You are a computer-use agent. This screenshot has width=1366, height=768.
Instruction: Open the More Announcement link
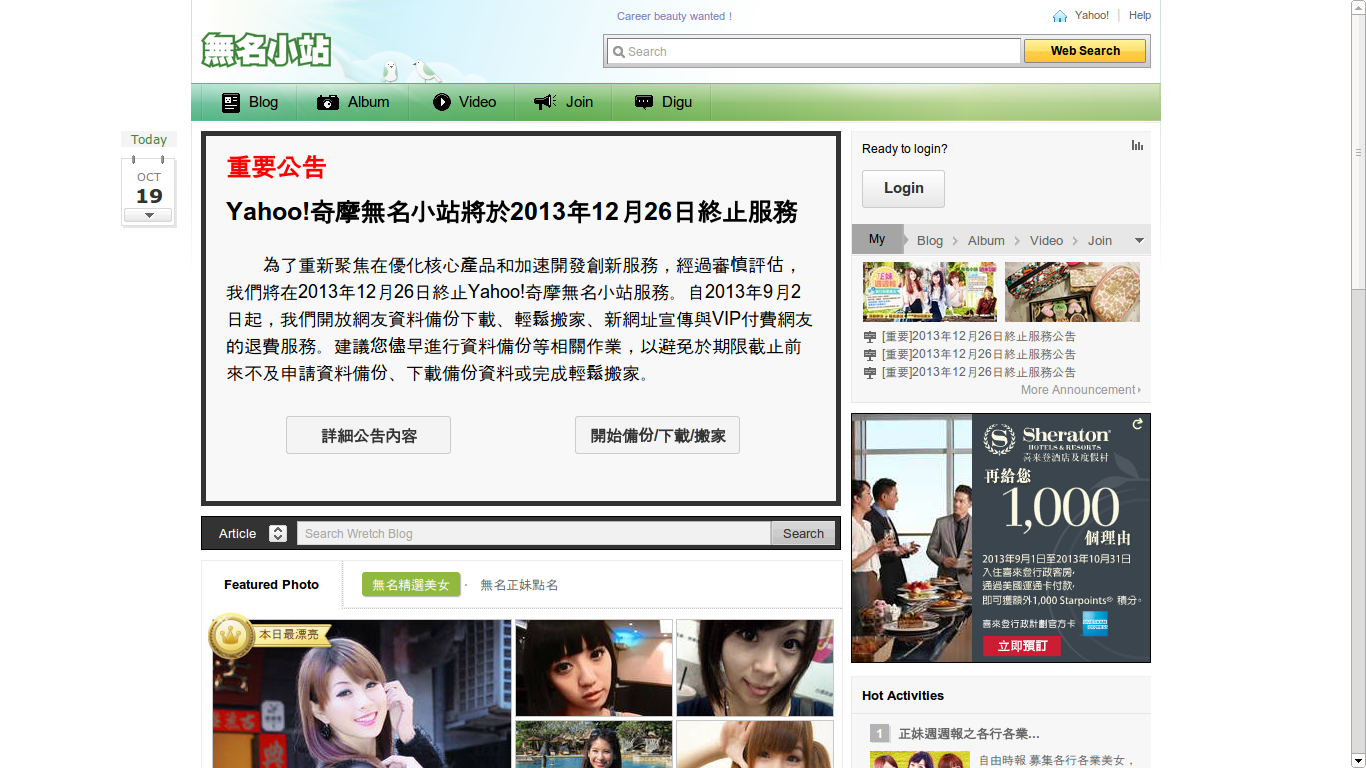1080,390
